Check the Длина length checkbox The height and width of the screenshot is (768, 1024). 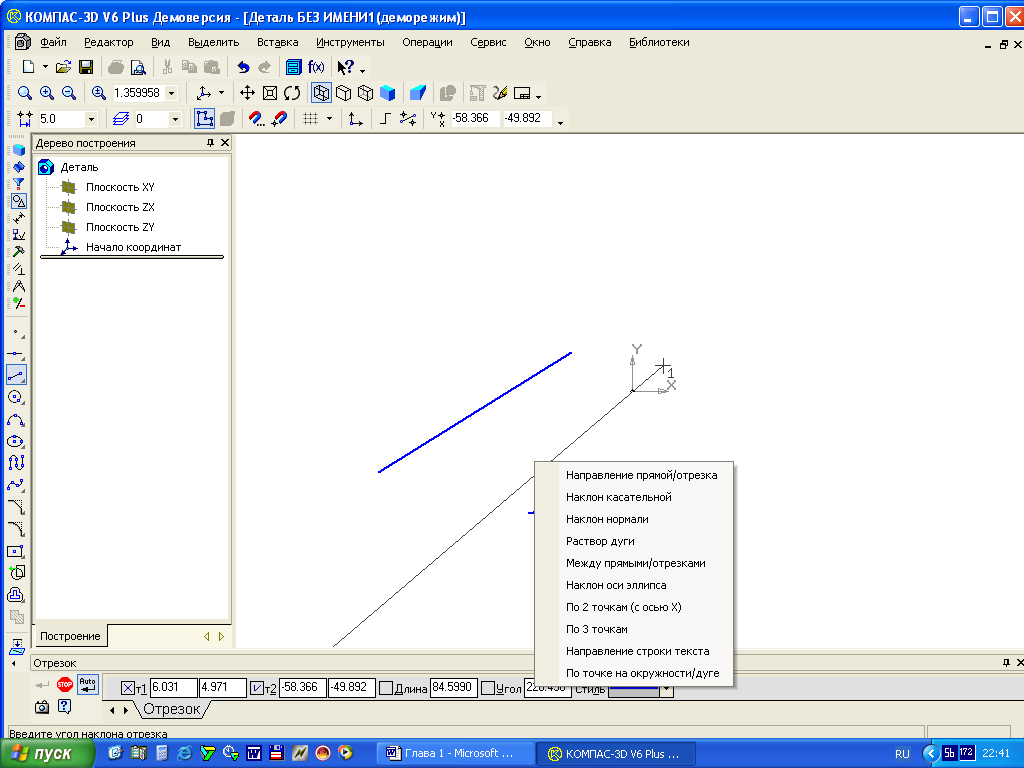386,688
